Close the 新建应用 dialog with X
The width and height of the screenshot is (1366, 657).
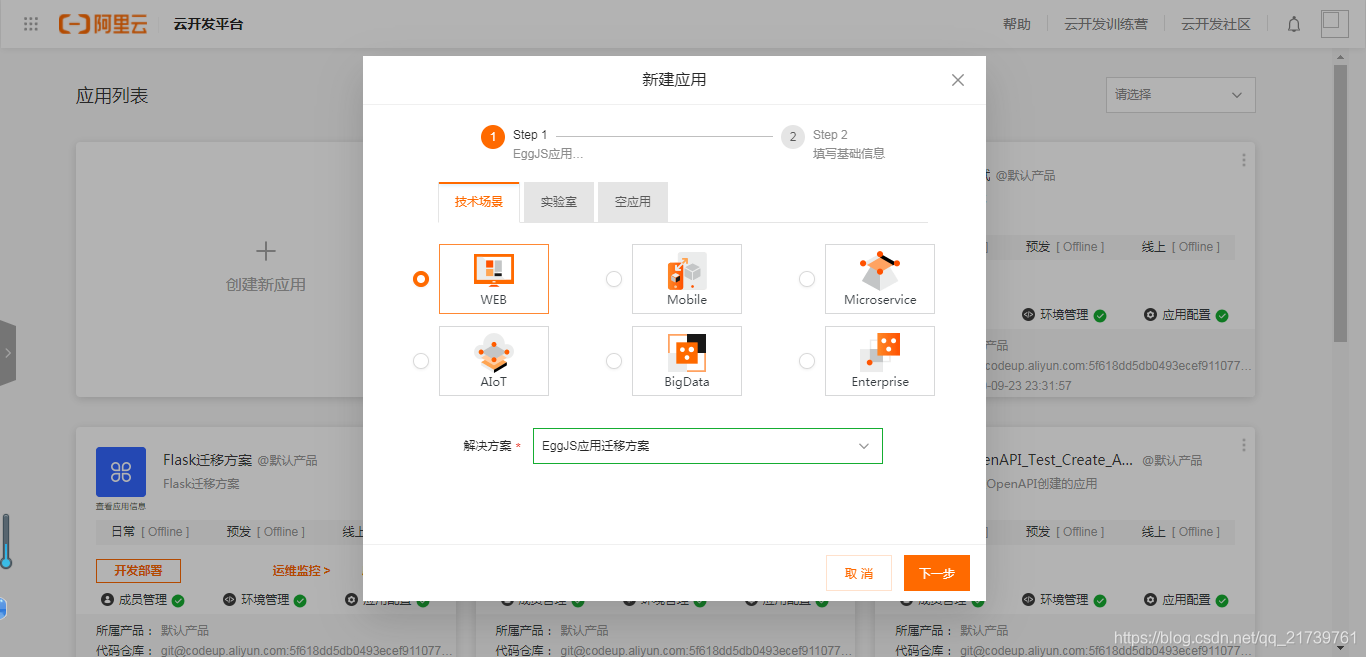pyautogui.click(x=958, y=80)
